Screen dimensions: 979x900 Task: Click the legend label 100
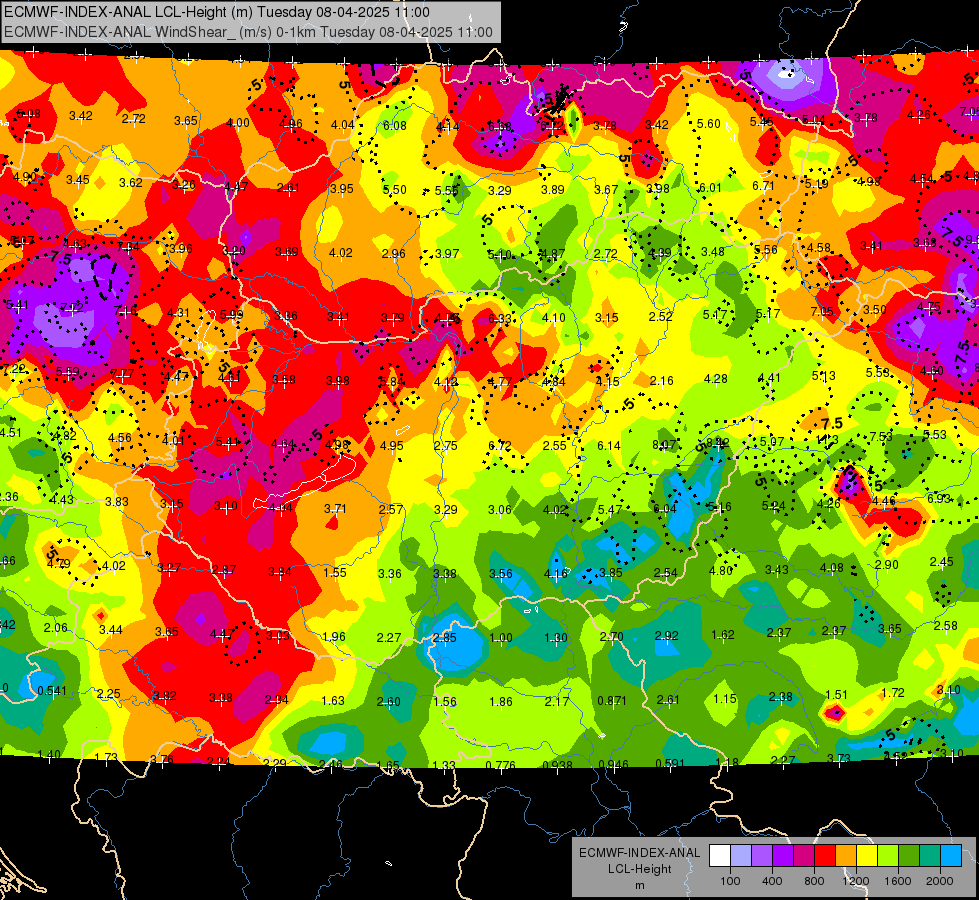point(730,881)
